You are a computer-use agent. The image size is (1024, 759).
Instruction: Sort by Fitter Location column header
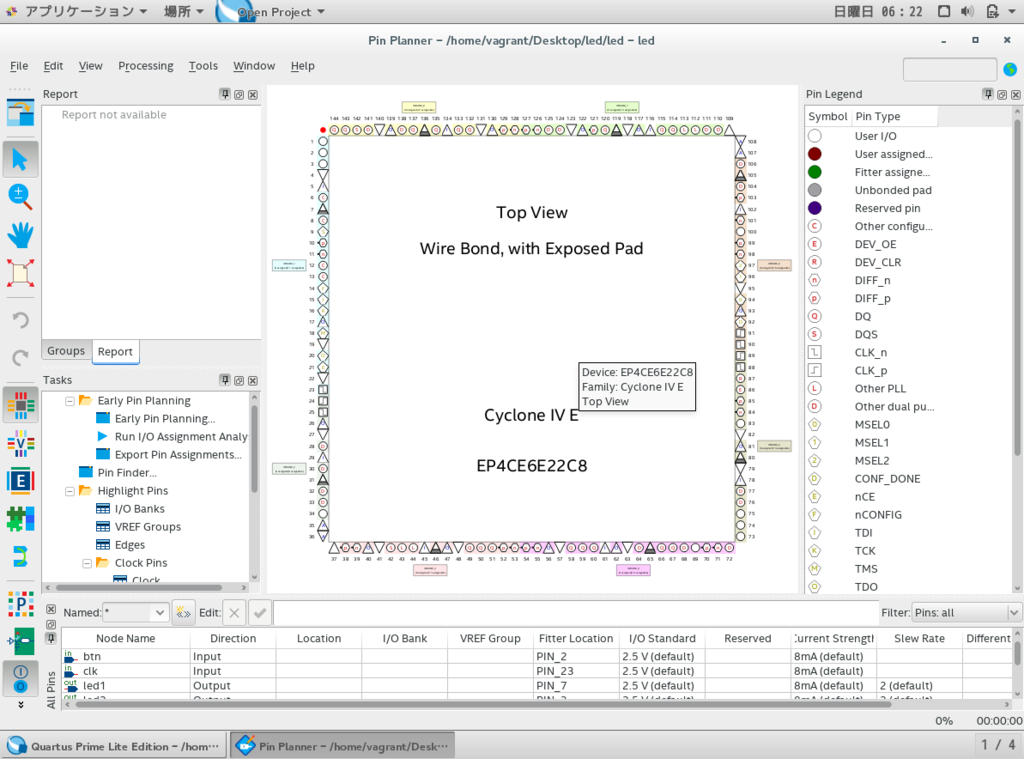[x=575, y=638]
